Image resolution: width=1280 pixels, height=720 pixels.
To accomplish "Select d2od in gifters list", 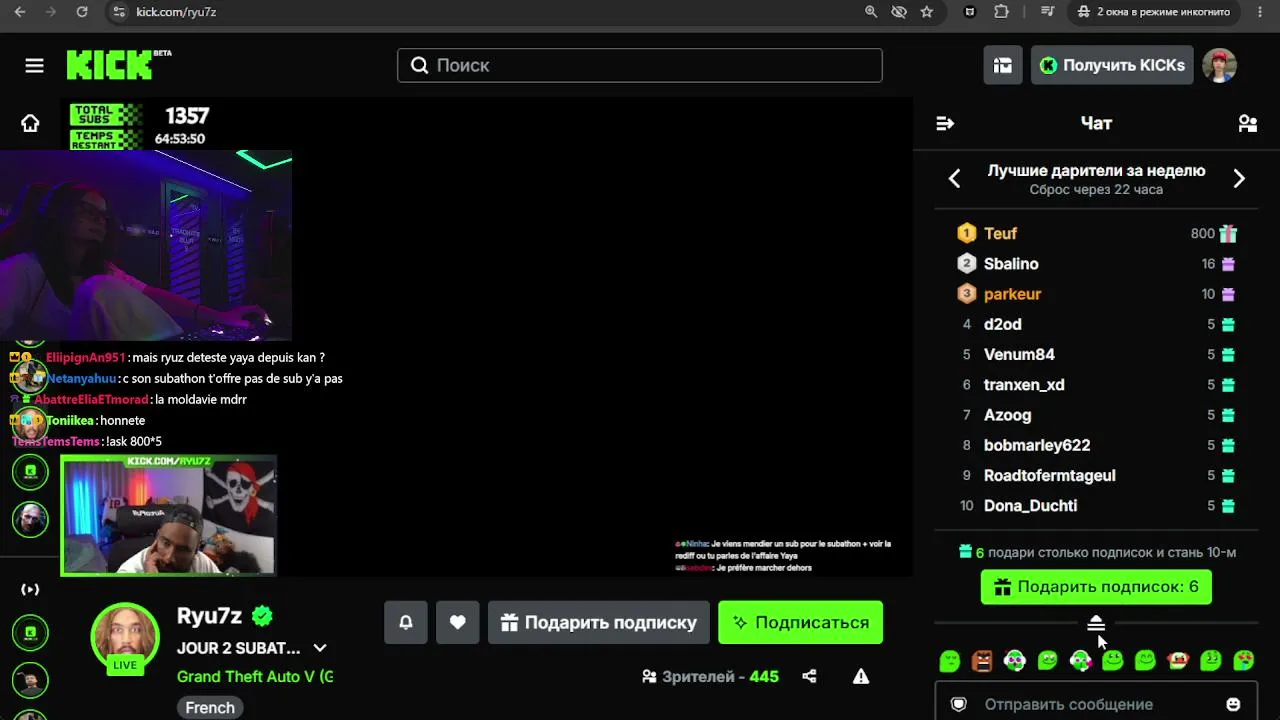I will (x=1002, y=324).
